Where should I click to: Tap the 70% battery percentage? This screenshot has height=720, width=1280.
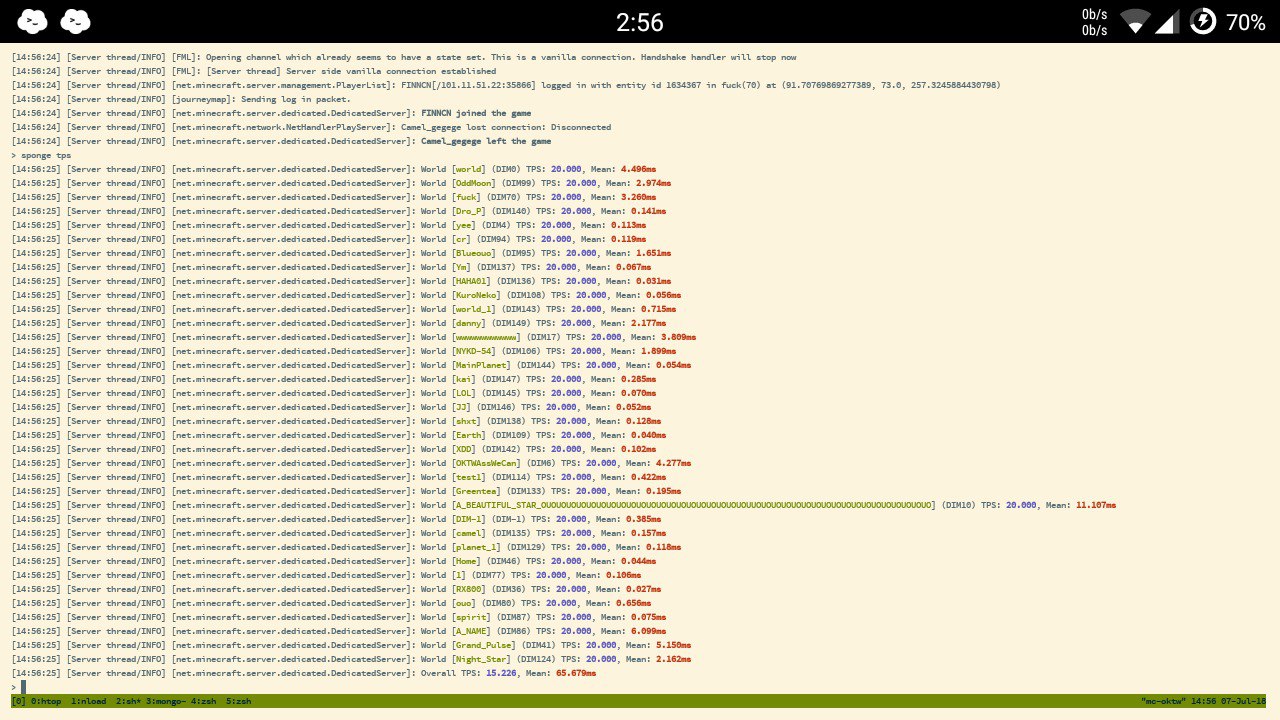point(1246,22)
